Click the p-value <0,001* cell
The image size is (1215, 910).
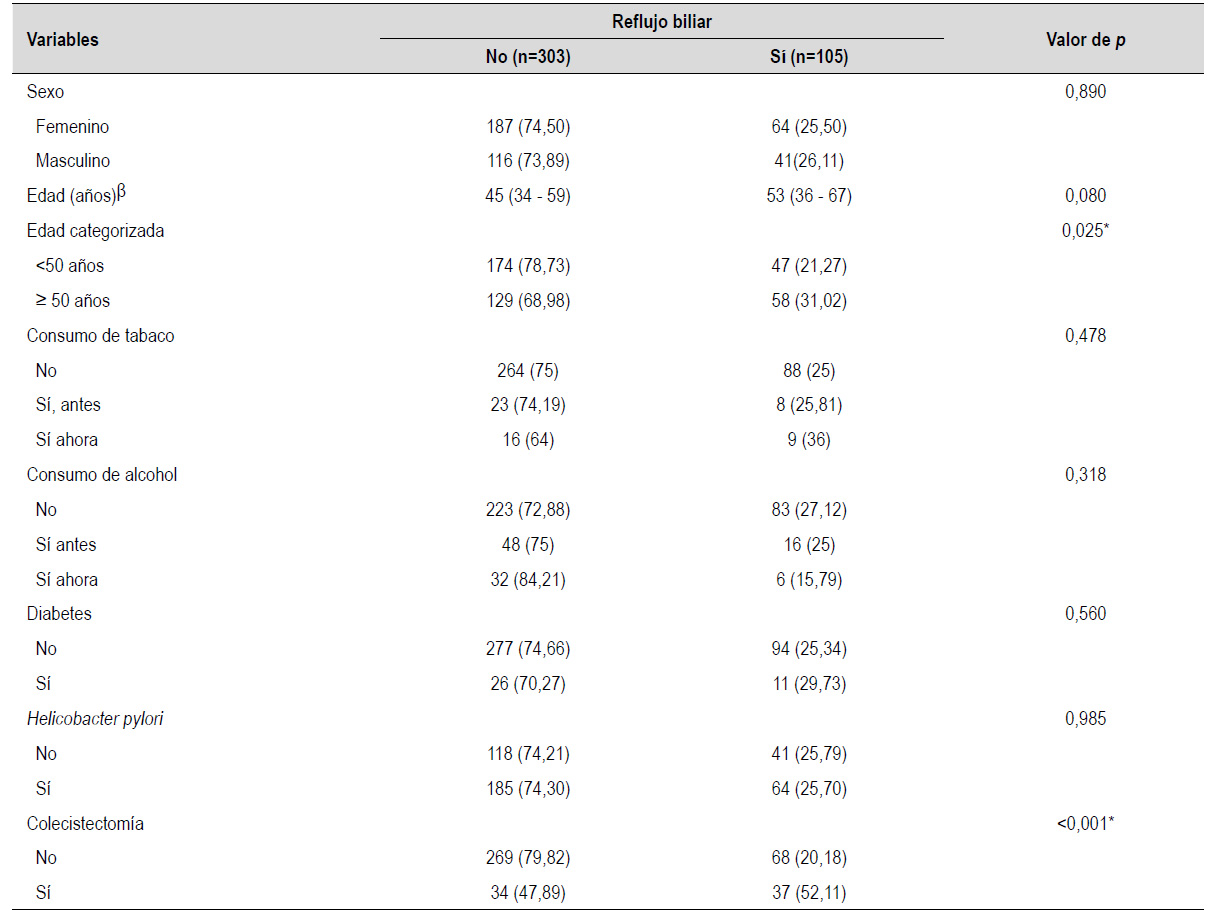click(x=1084, y=824)
